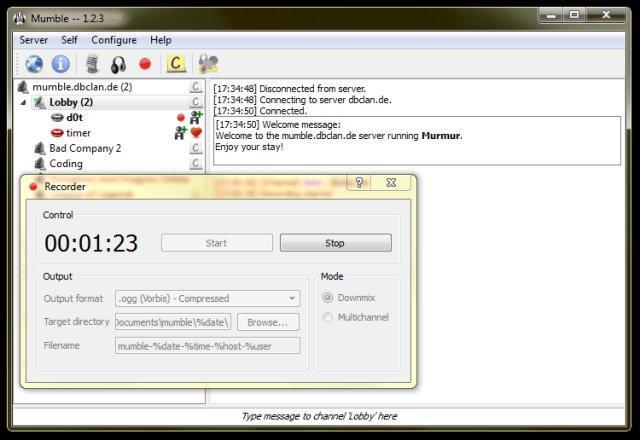Click the 'Disconnected from server.' log line
Viewport: 640px width, 440px height.
[x=289, y=89]
